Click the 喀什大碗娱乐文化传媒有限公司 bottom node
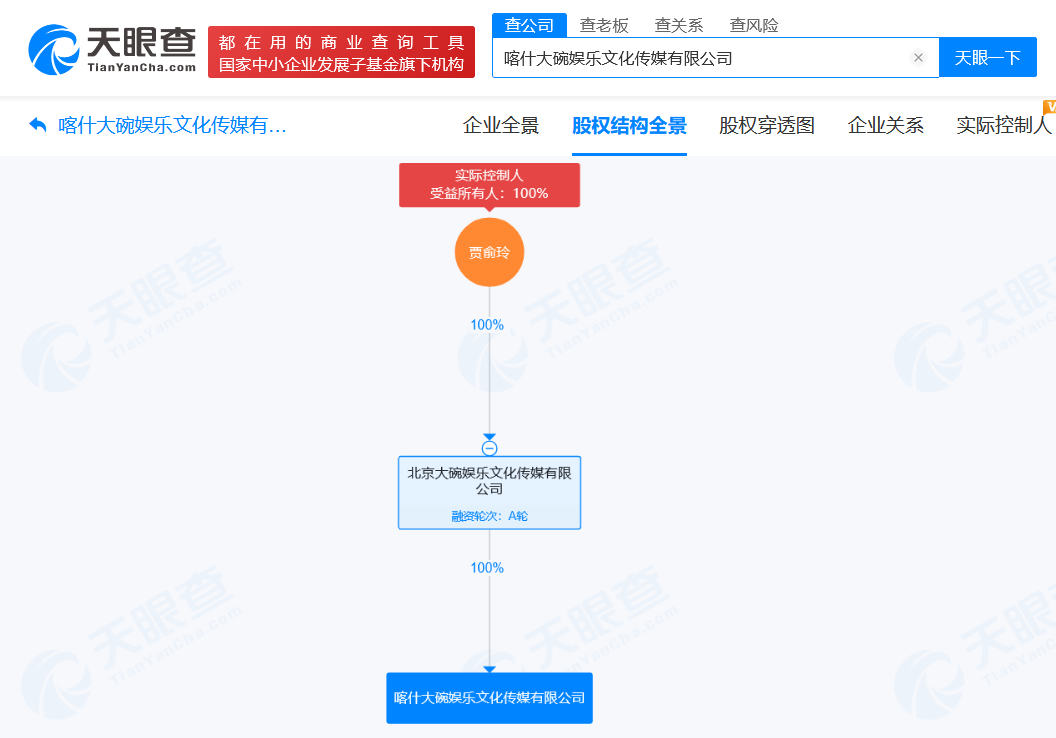The height and width of the screenshot is (738, 1056). (489, 698)
